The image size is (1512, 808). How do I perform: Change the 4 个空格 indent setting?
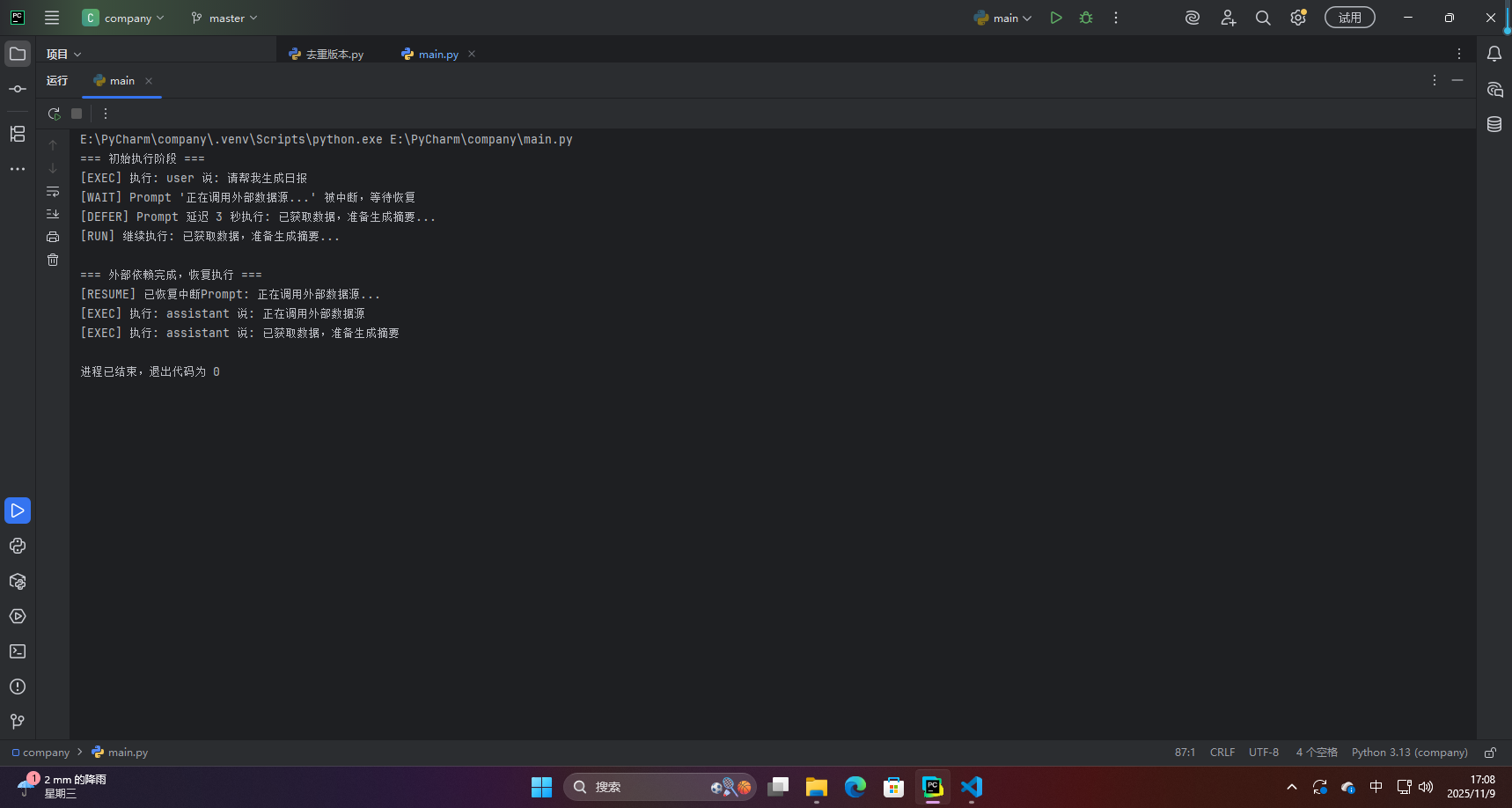[1317, 753]
